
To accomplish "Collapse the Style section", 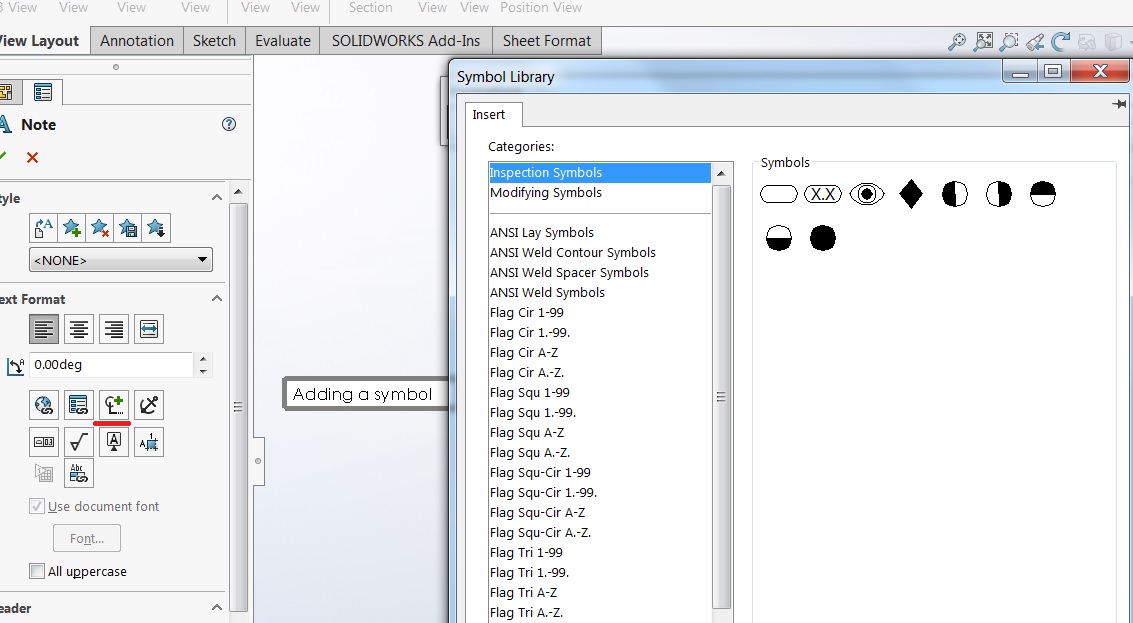I will [217, 197].
